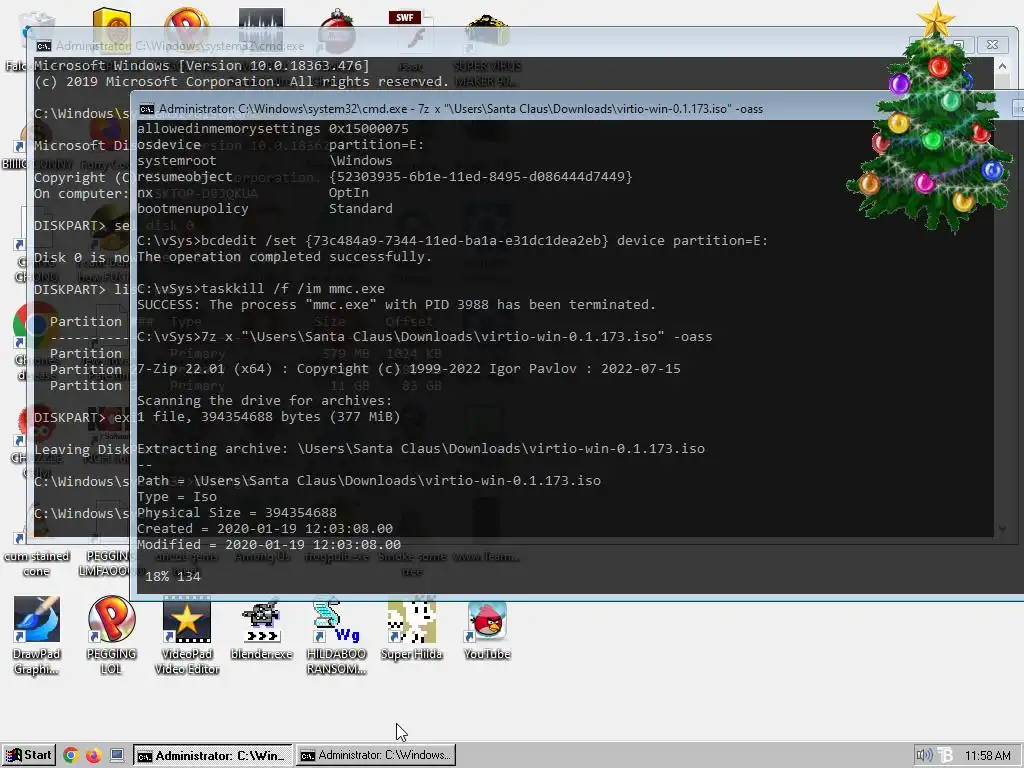The image size is (1024, 768).
Task: Switch to 'Administrator: C:\Win_' taskbar button
Action: pyautogui.click(x=213, y=756)
